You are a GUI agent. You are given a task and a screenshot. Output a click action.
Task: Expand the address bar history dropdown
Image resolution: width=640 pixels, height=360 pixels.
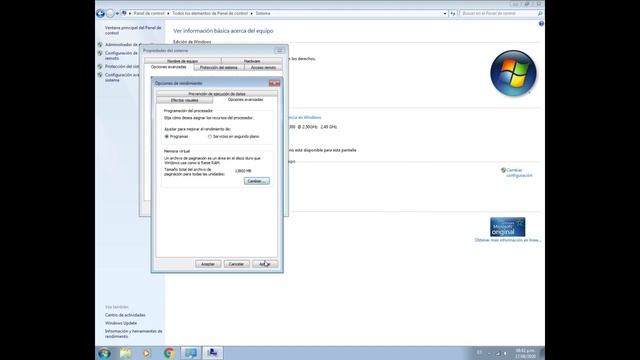tap(445, 13)
